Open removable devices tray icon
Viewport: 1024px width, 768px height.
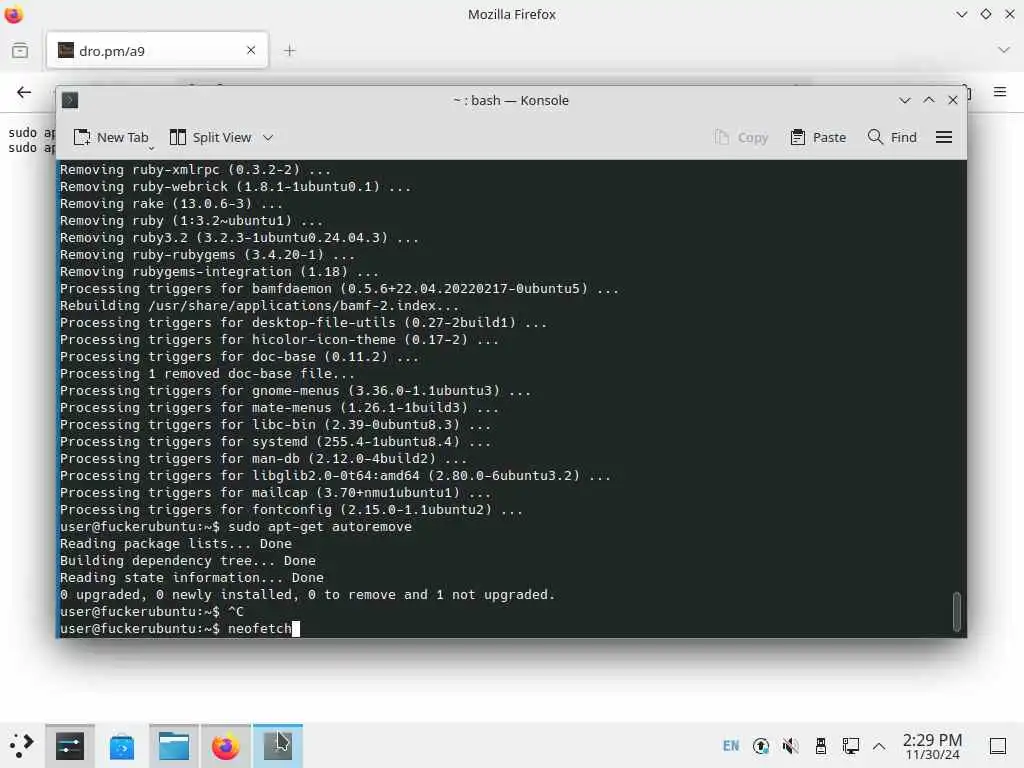tap(821, 746)
